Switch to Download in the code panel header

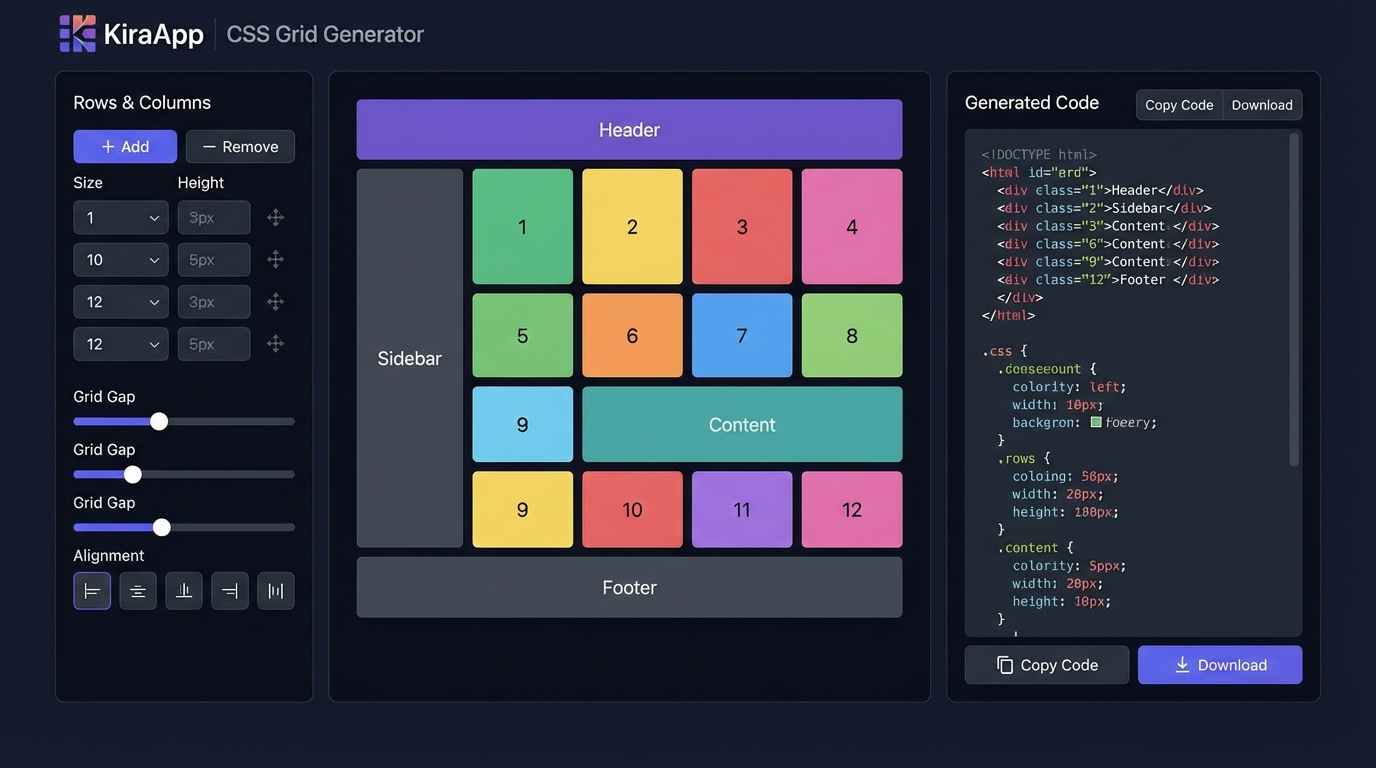tap(1261, 104)
